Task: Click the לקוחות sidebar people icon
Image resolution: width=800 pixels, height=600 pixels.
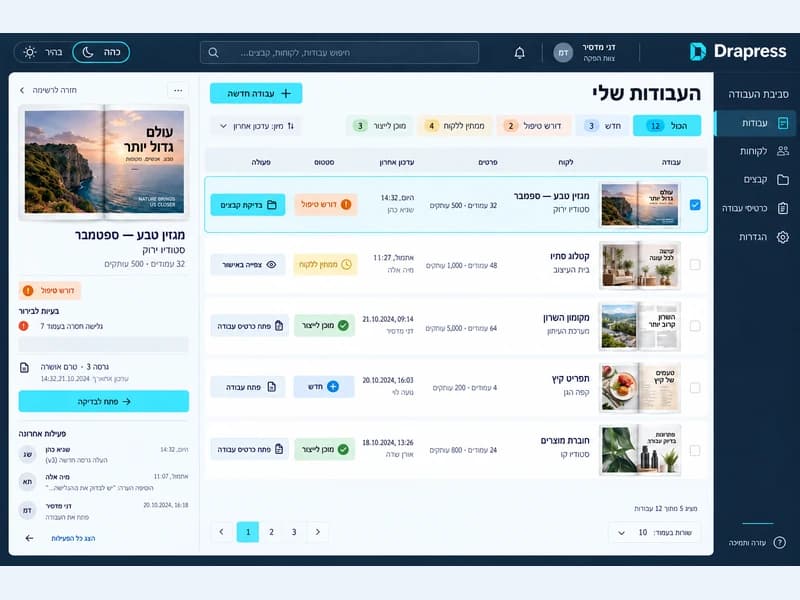Action: (x=783, y=151)
